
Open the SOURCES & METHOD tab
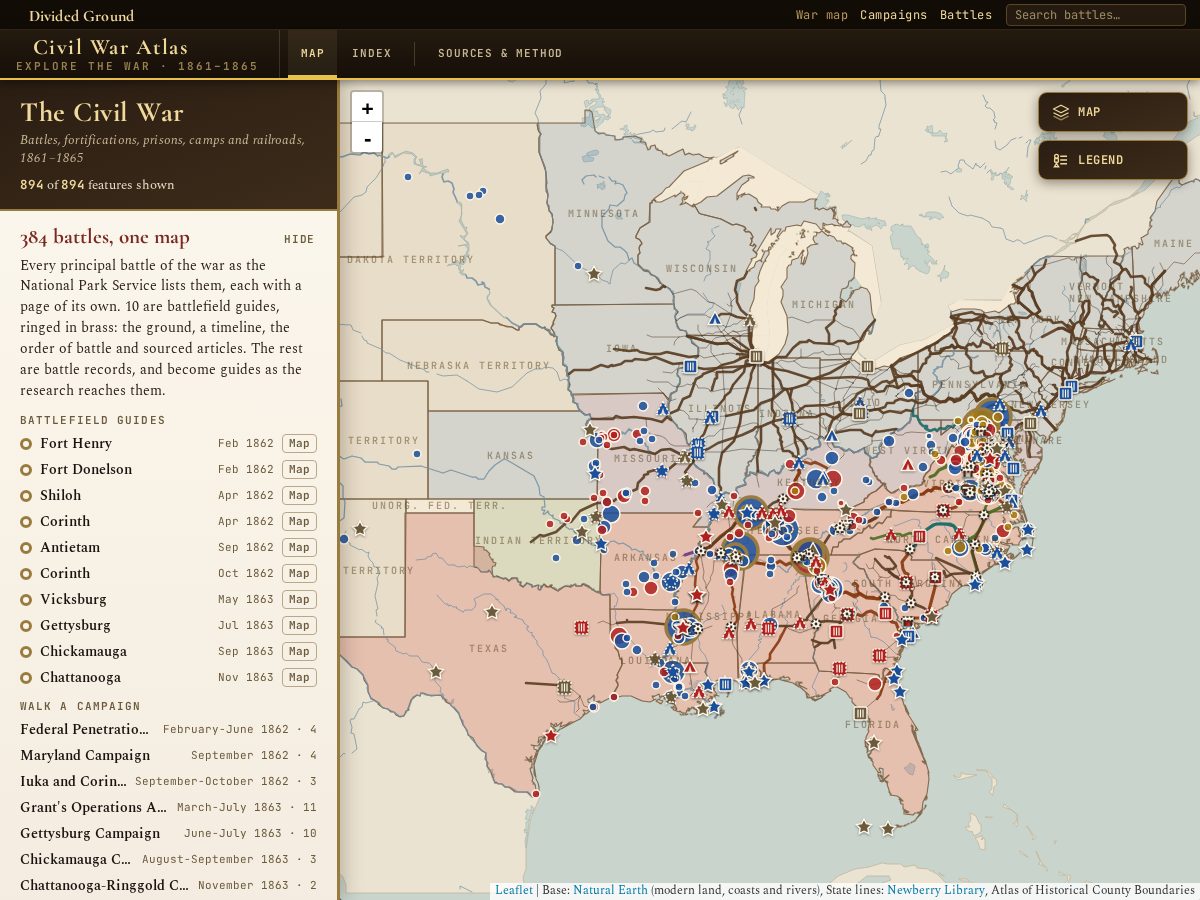(x=500, y=53)
